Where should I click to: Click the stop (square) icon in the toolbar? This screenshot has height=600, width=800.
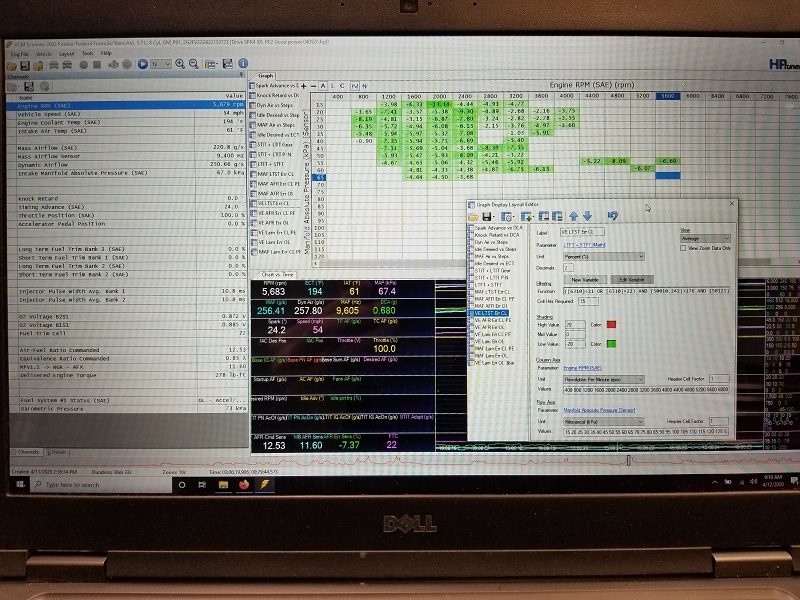click(x=96, y=65)
